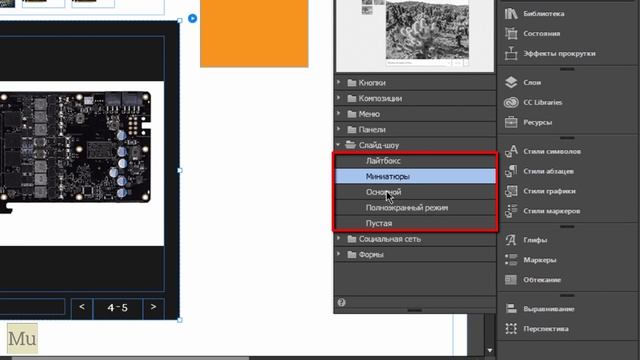Click the Выравнивание label text
The image size is (640, 360).
tap(549, 309)
